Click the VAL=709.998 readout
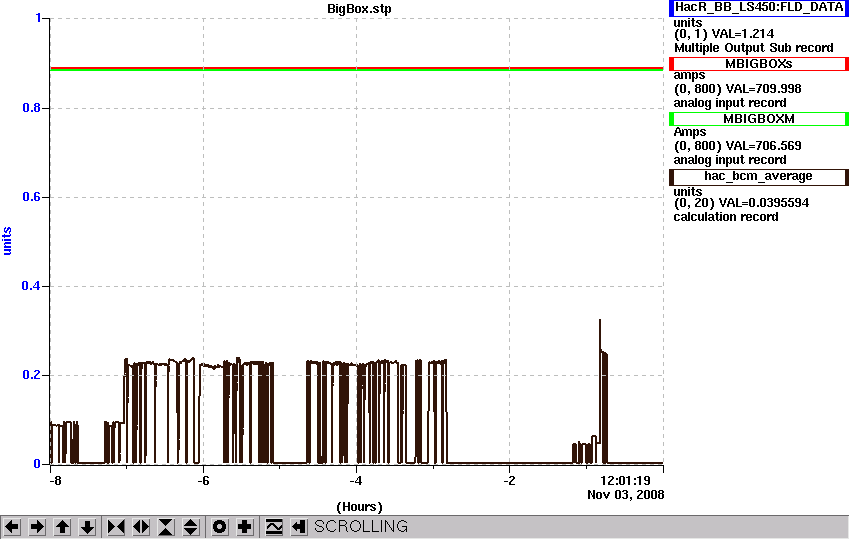The image size is (849, 539). pyautogui.click(x=763, y=89)
